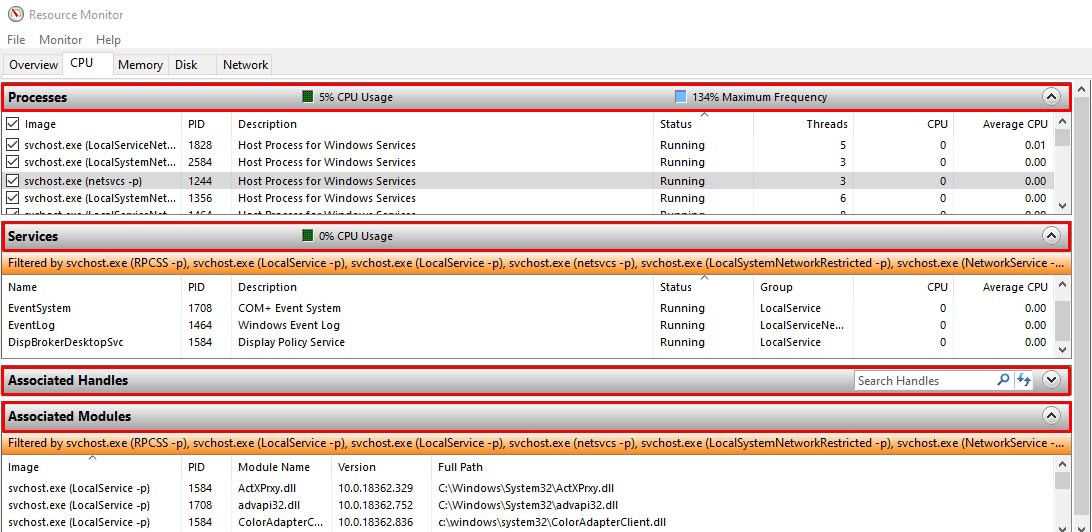Select the advapi32.dll module row
This screenshot has width=1092, height=532.
coord(528,505)
